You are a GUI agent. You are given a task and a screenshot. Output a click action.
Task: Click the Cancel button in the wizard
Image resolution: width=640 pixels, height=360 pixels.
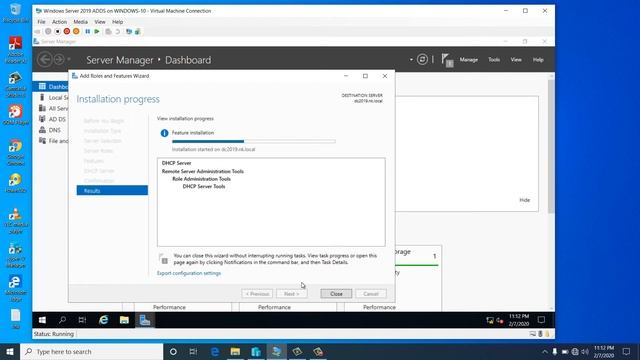371,294
